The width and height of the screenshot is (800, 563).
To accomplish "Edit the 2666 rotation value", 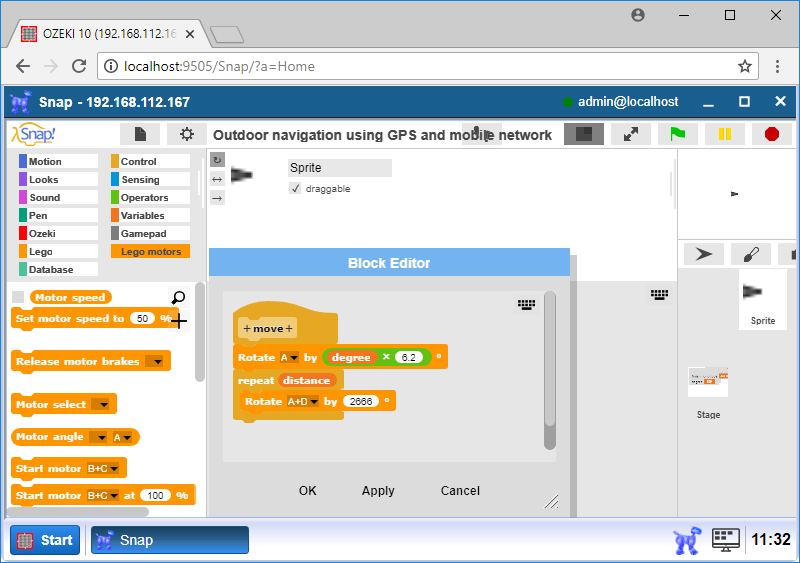I will coord(361,401).
